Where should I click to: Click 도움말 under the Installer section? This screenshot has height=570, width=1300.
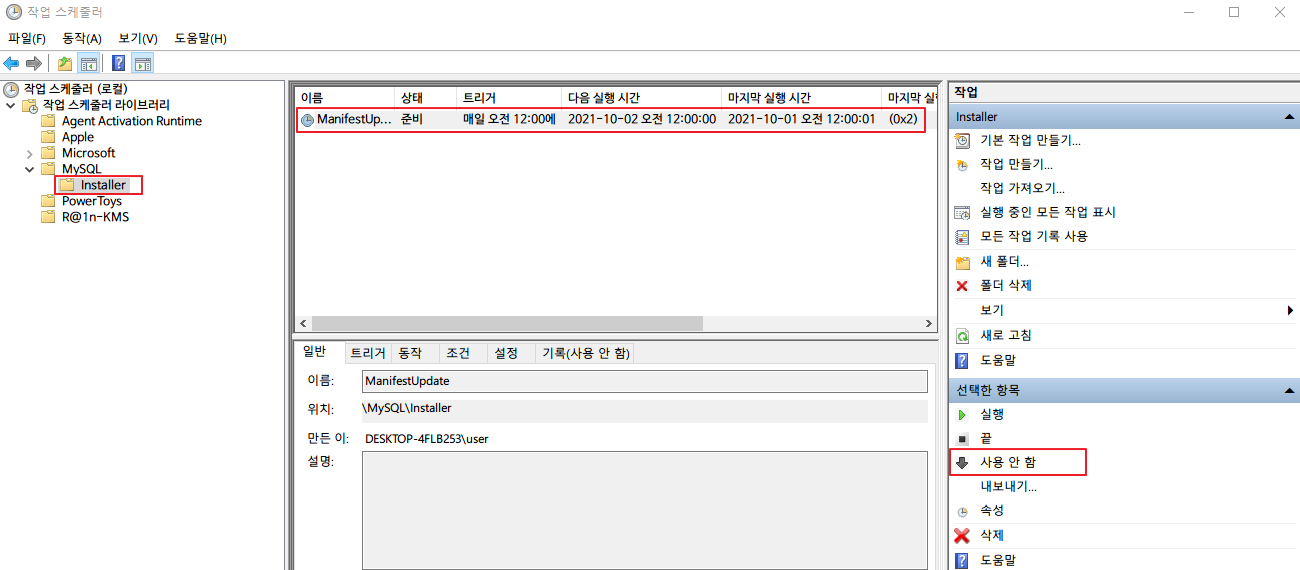click(998, 360)
